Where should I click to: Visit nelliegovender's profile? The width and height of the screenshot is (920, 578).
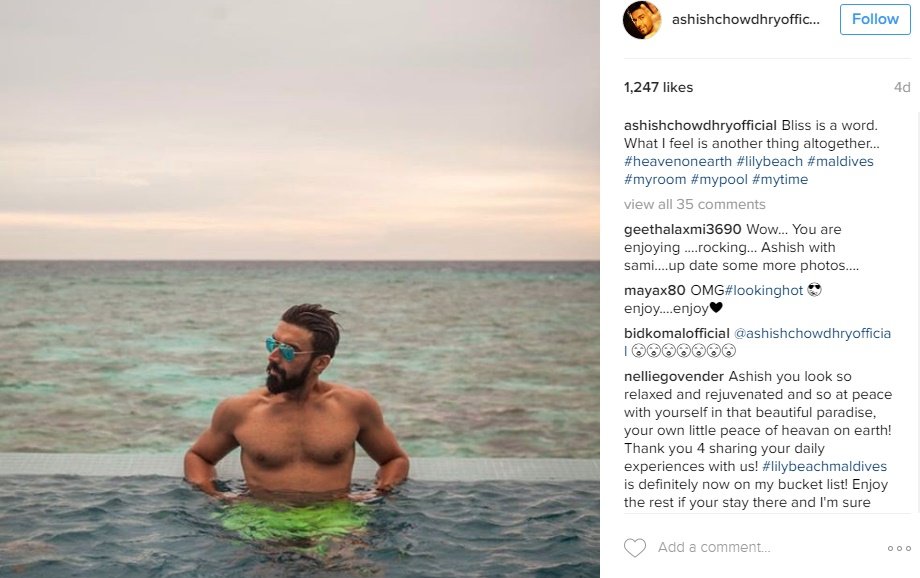coord(674,377)
